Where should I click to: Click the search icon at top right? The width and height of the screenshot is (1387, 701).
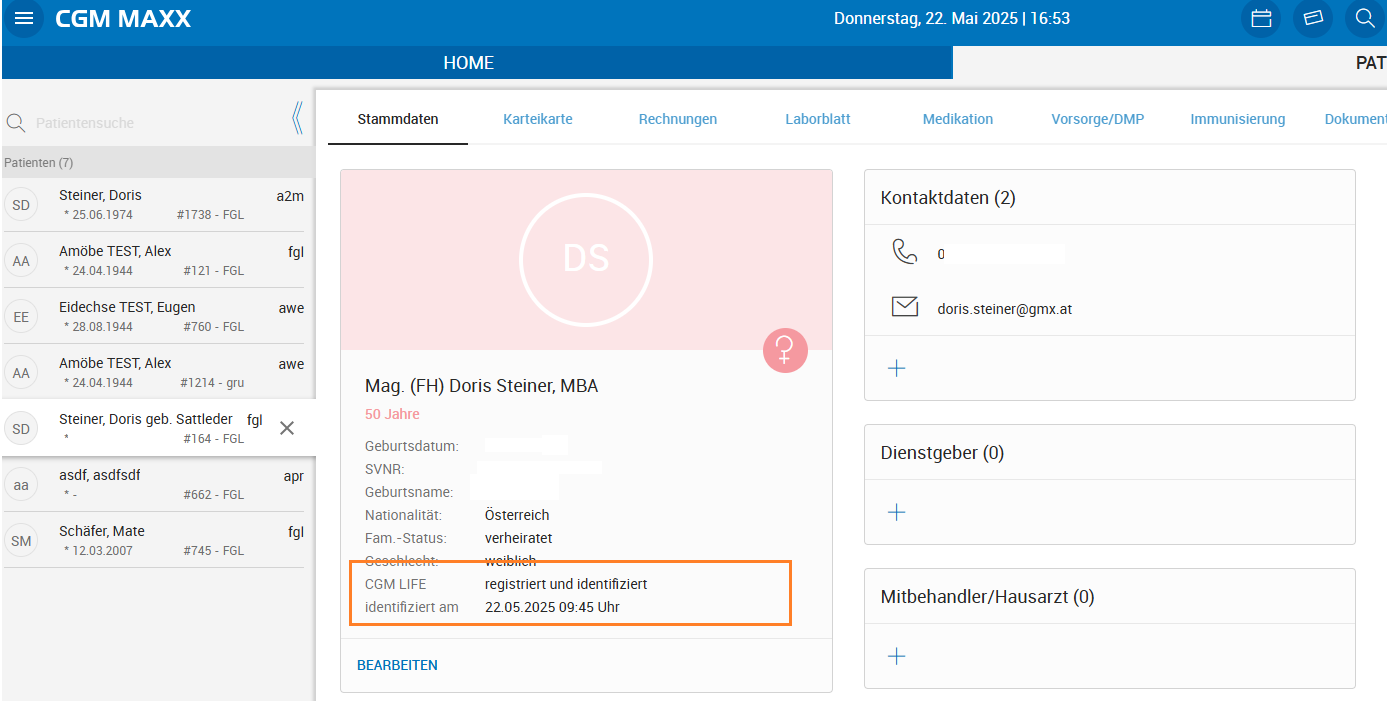coord(1364,18)
